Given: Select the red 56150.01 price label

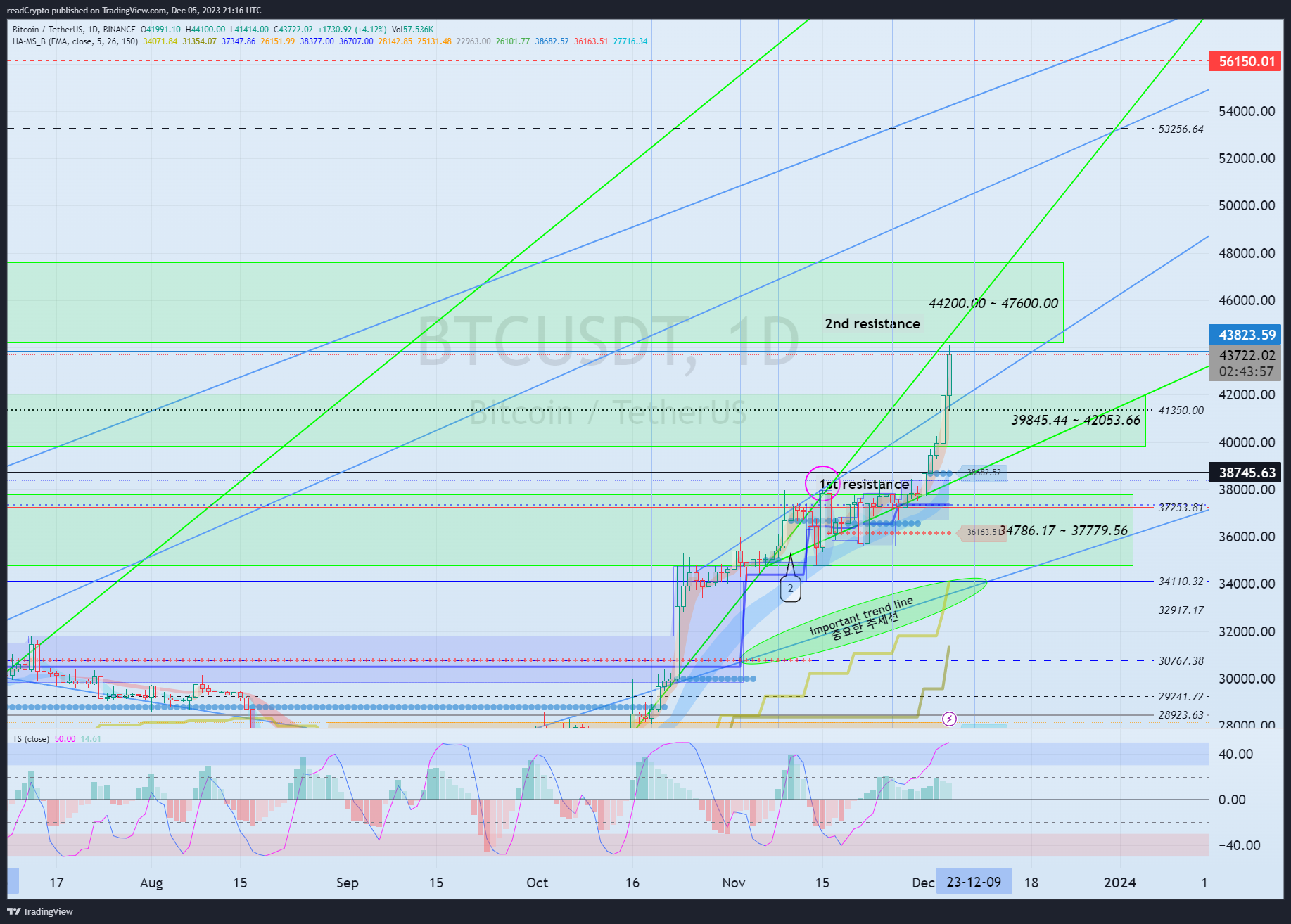Looking at the screenshot, I should pyautogui.click(x=1246, y=61).
